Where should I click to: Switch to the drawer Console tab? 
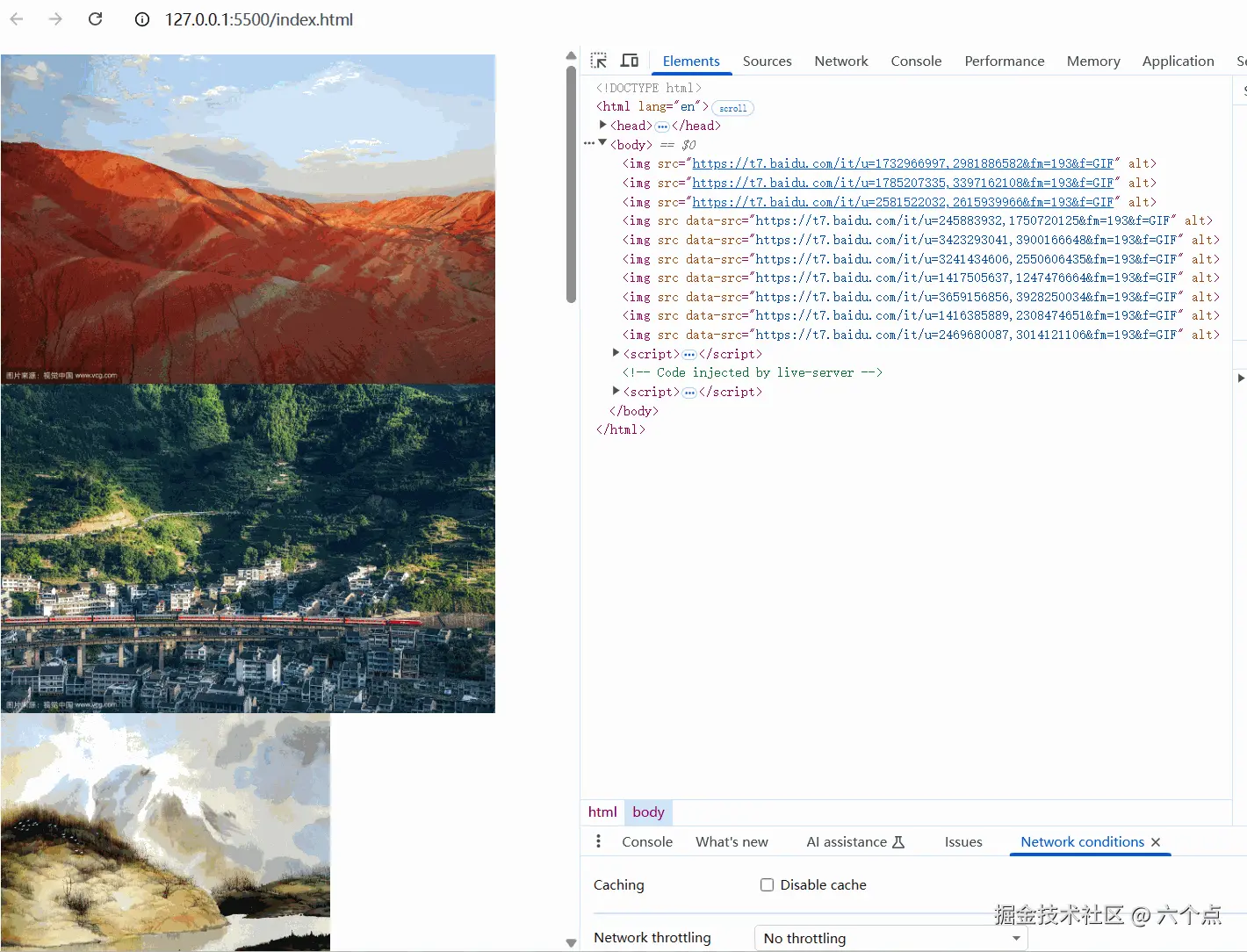[x=647, y=841]
